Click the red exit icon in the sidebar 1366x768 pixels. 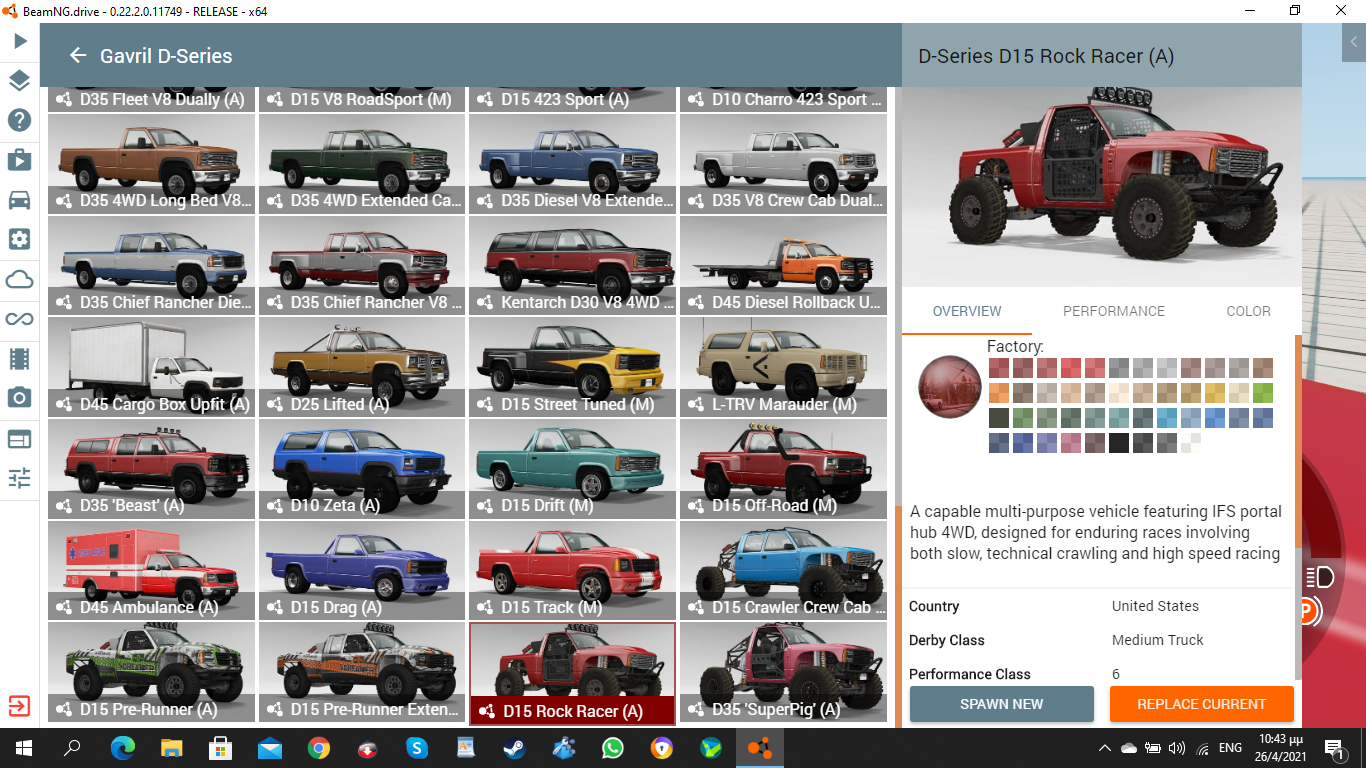click(19, 707)
